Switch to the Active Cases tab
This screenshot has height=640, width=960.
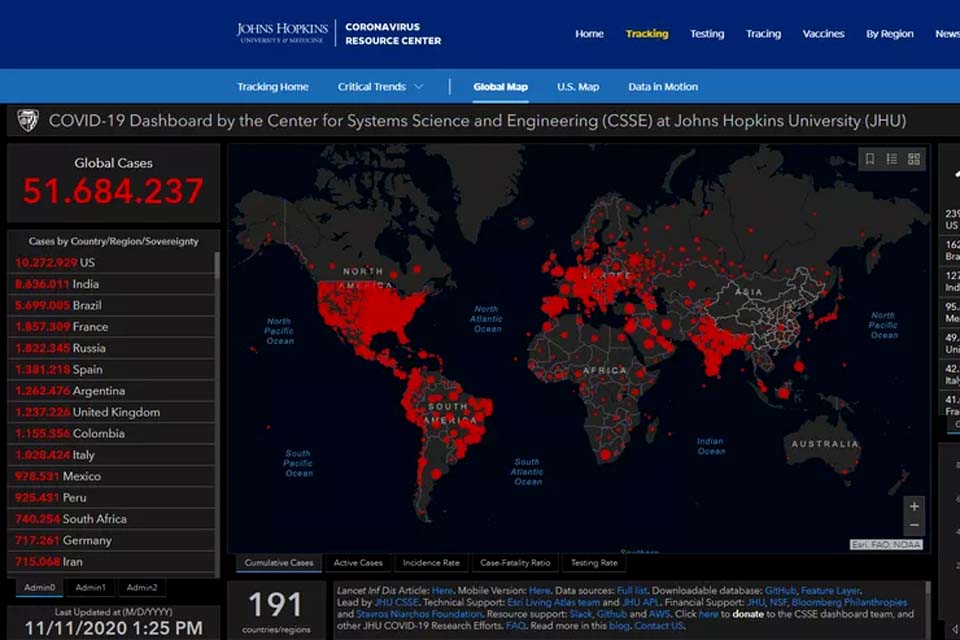358,563
